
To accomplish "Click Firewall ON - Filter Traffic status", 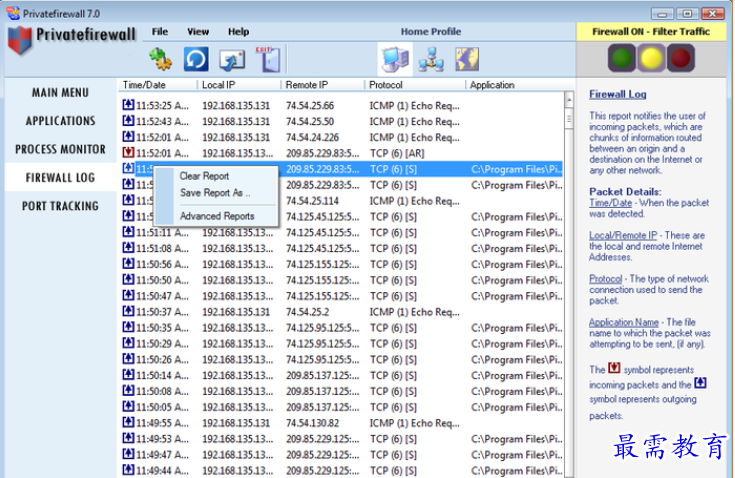I will click(651, 32).
